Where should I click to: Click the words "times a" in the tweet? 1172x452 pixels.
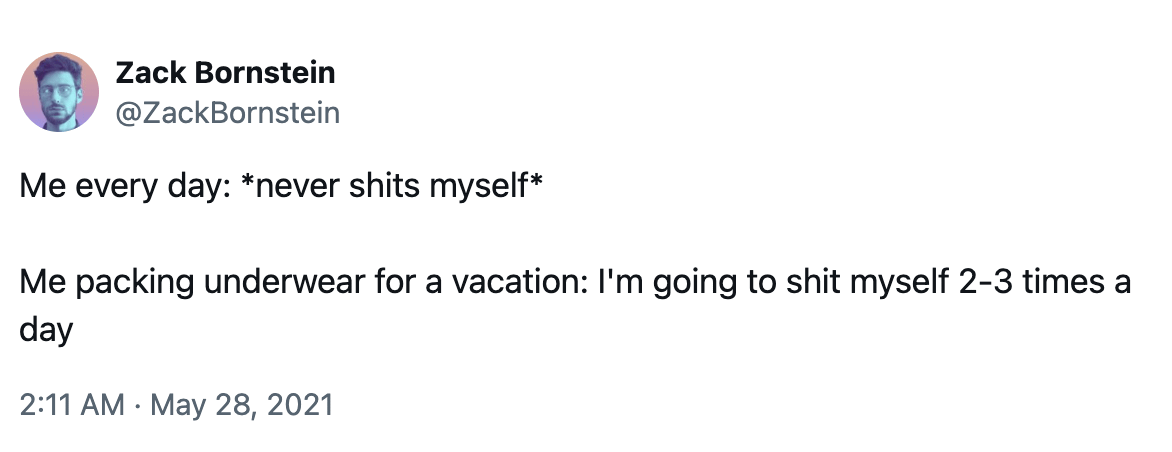point(1078,283)
